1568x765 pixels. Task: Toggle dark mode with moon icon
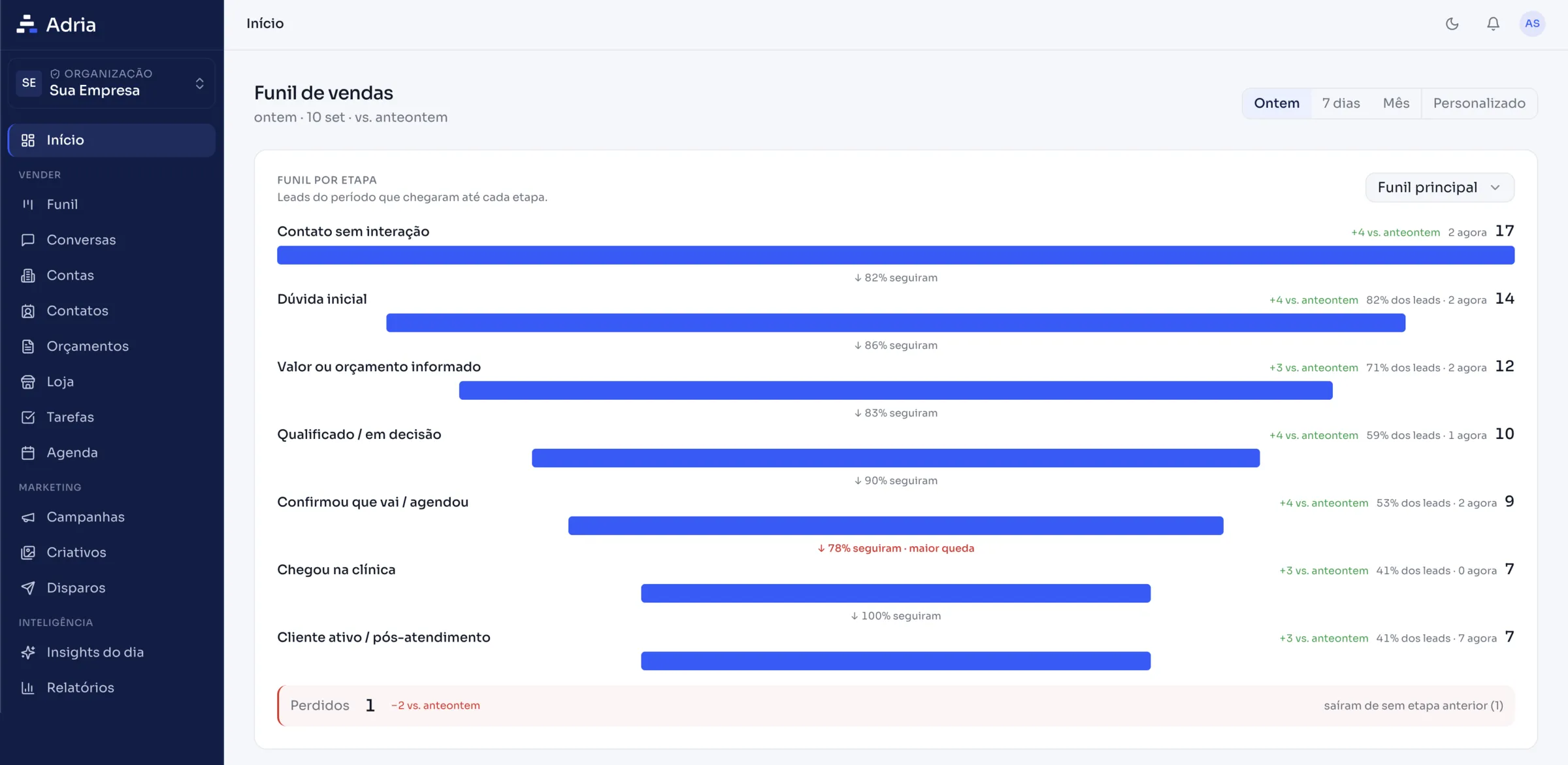pyautogui.click(x=1452, y=24)
